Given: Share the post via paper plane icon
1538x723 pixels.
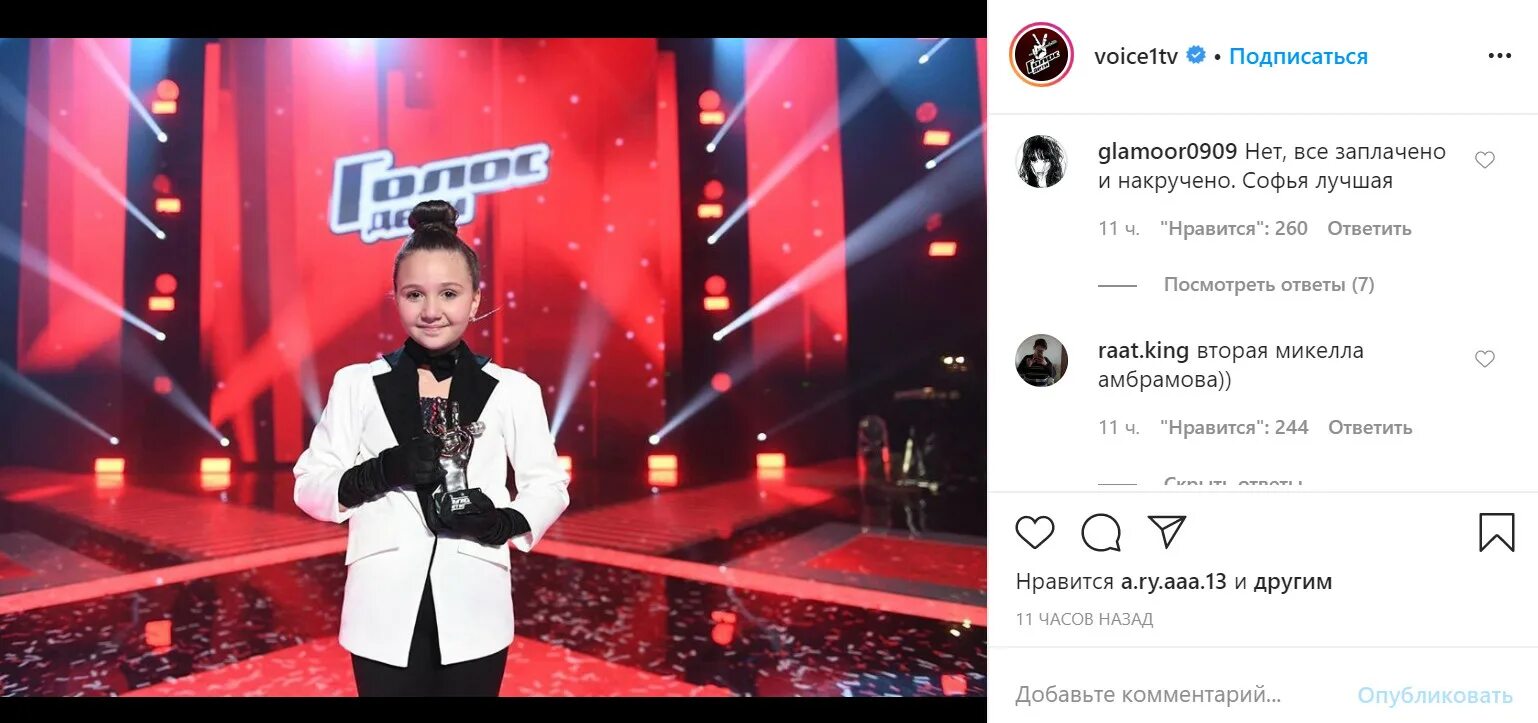Looking at the screenshot, I should click(1167, 531).
